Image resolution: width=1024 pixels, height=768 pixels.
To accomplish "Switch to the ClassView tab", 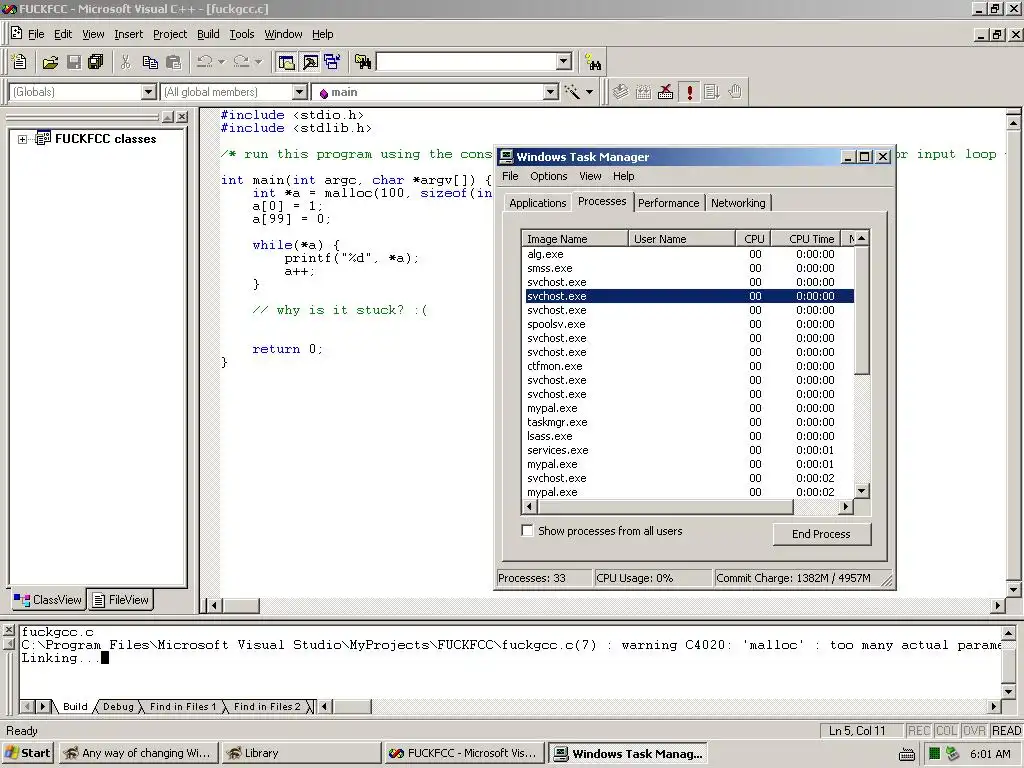I will pos(48,600).
